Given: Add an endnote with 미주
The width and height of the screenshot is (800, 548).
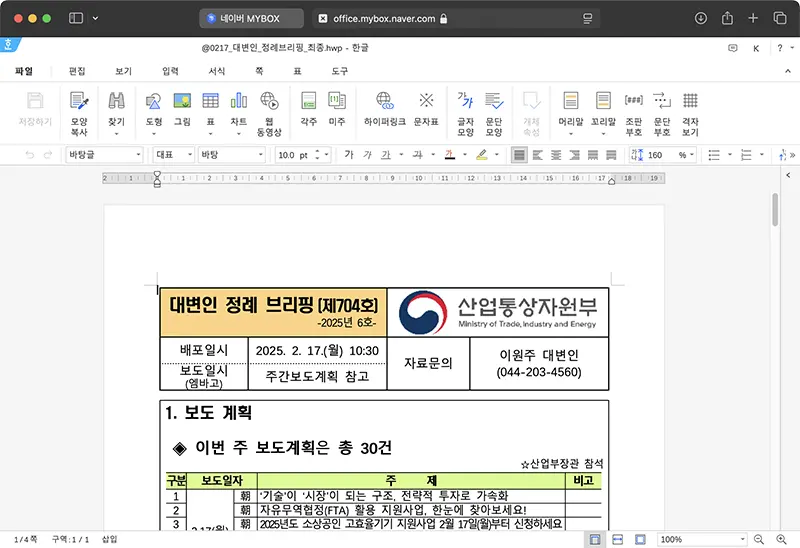Looking at the screenshot, I should tap(337, 109).
